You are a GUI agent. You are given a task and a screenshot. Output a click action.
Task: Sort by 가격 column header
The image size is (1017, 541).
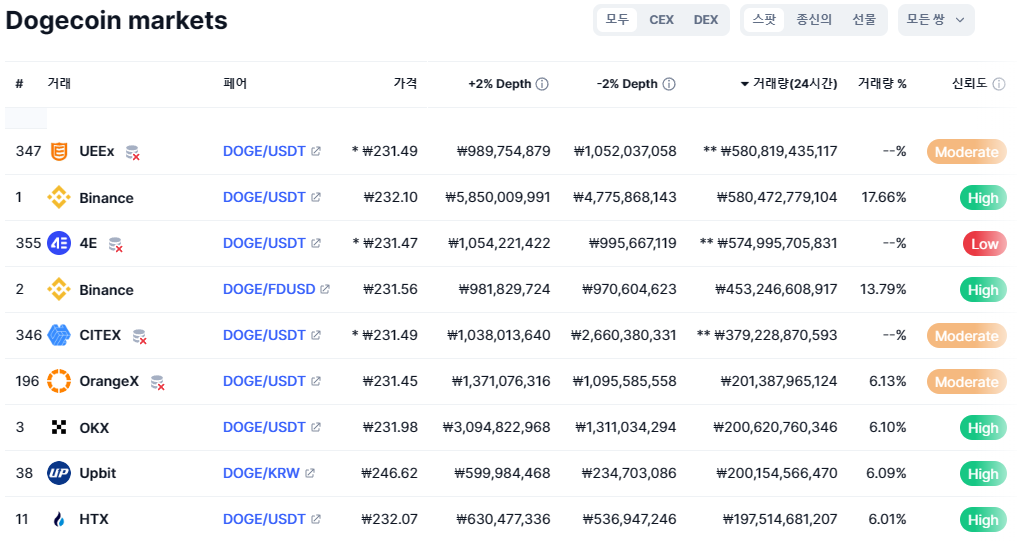405,83
